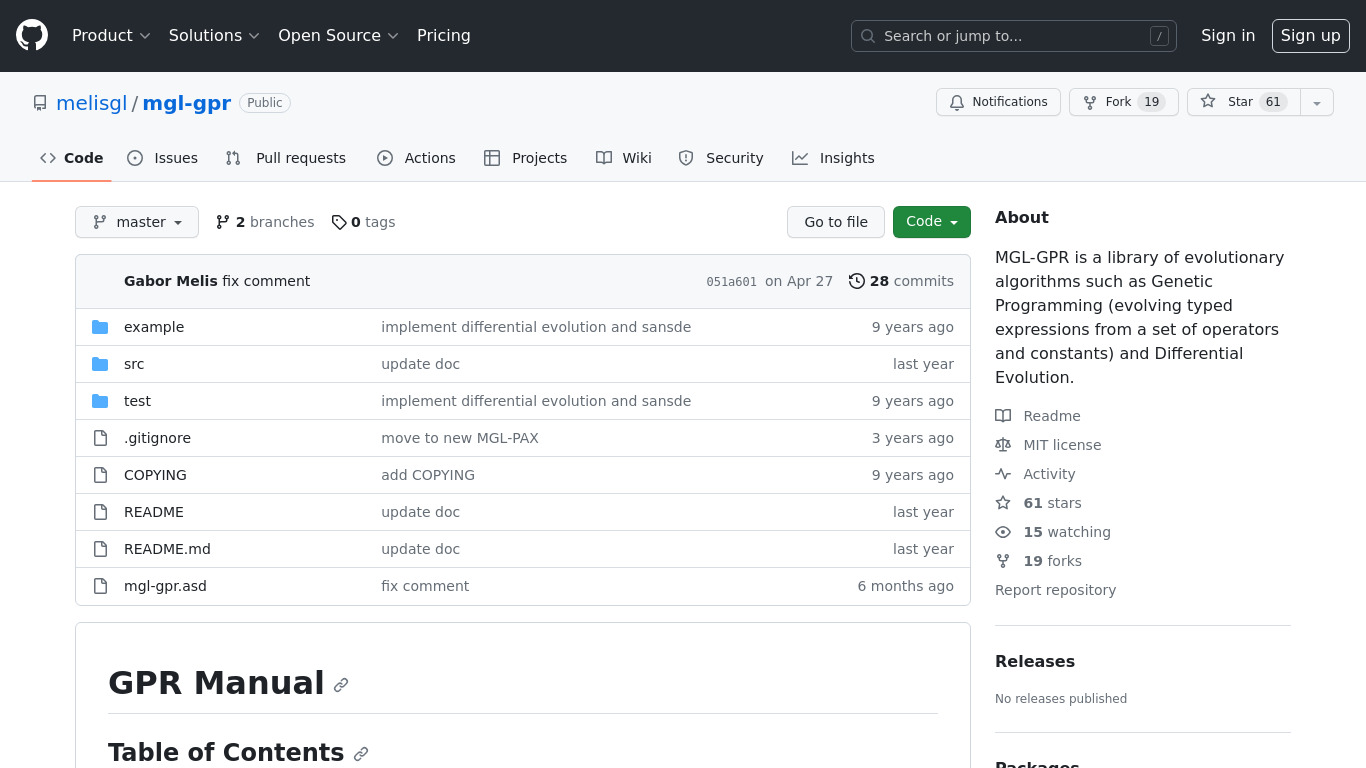The height and width of the screenshot is (768, 1366).
Task: Open 'add COPYING' commit message
Action: tap(428, 475)
